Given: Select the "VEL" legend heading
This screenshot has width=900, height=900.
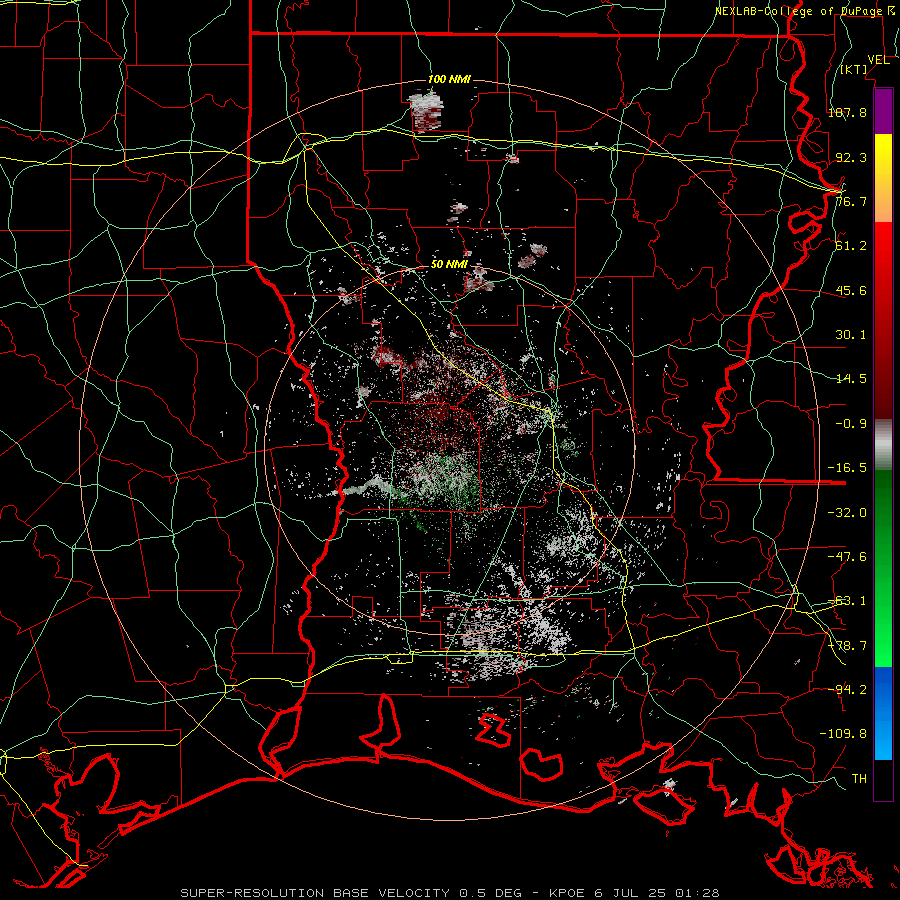Looking at the screenshot, I should tap(878, 60).
